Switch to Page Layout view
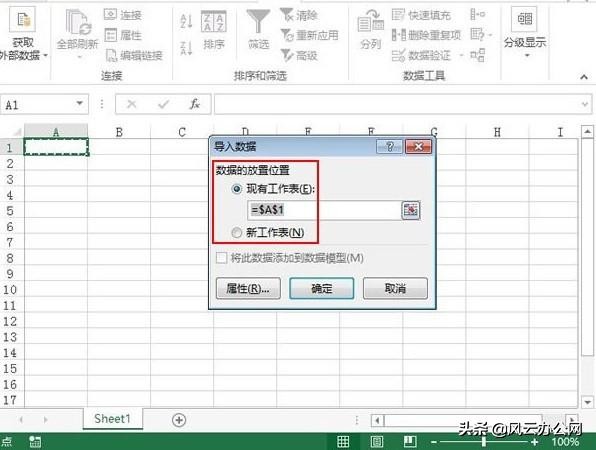This screenshot has height=450, width=596. pos(376,442)
